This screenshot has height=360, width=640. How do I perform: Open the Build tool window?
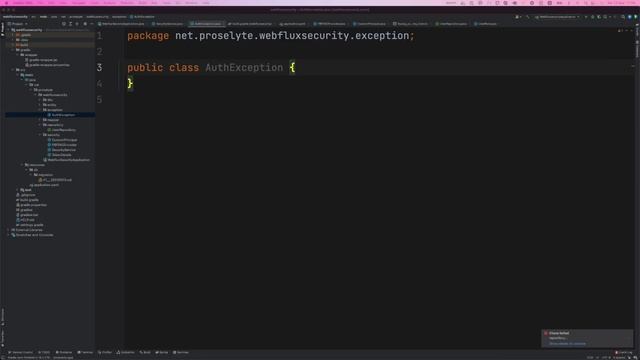(x=145, y=352)
